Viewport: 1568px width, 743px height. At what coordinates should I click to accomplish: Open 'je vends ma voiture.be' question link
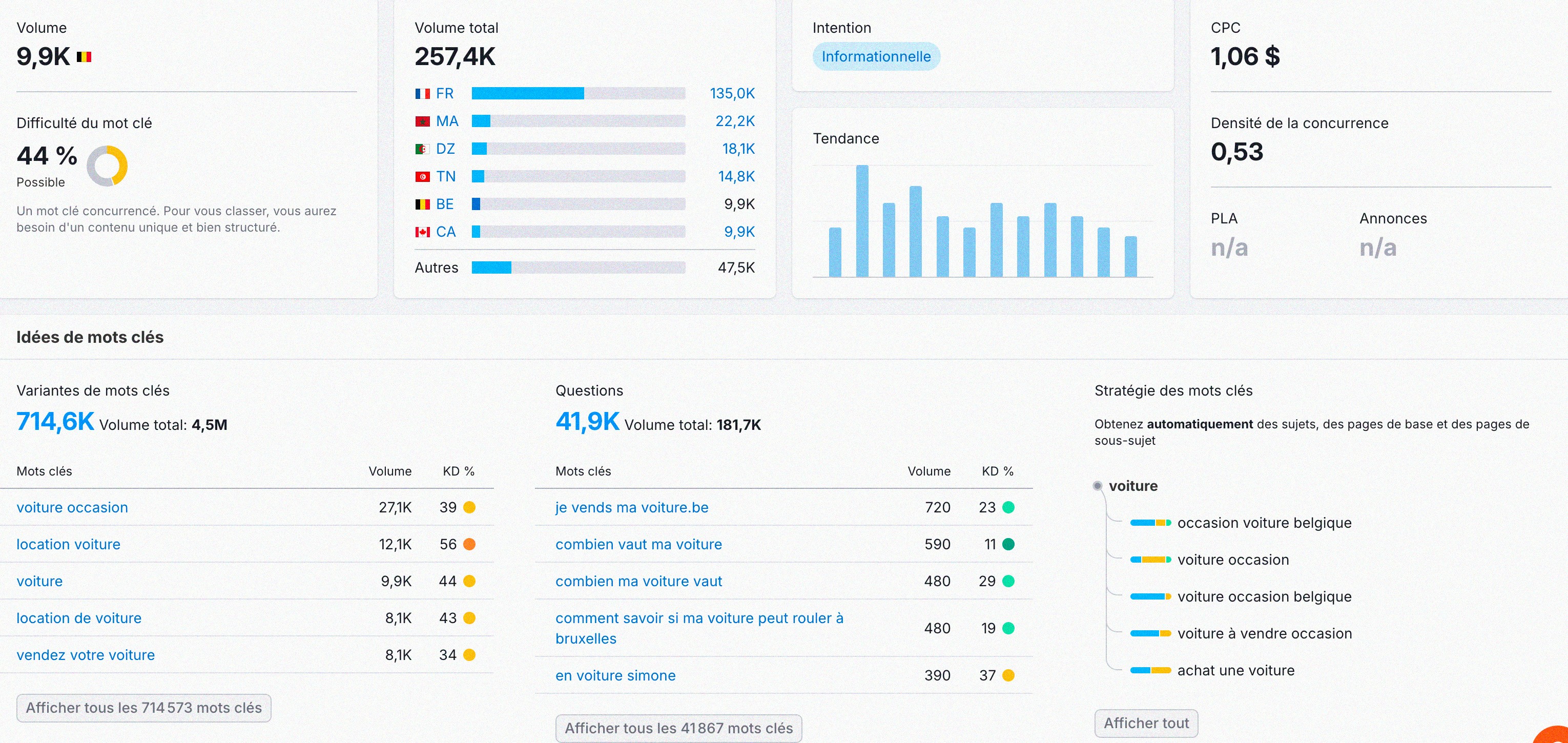point(632,507)
